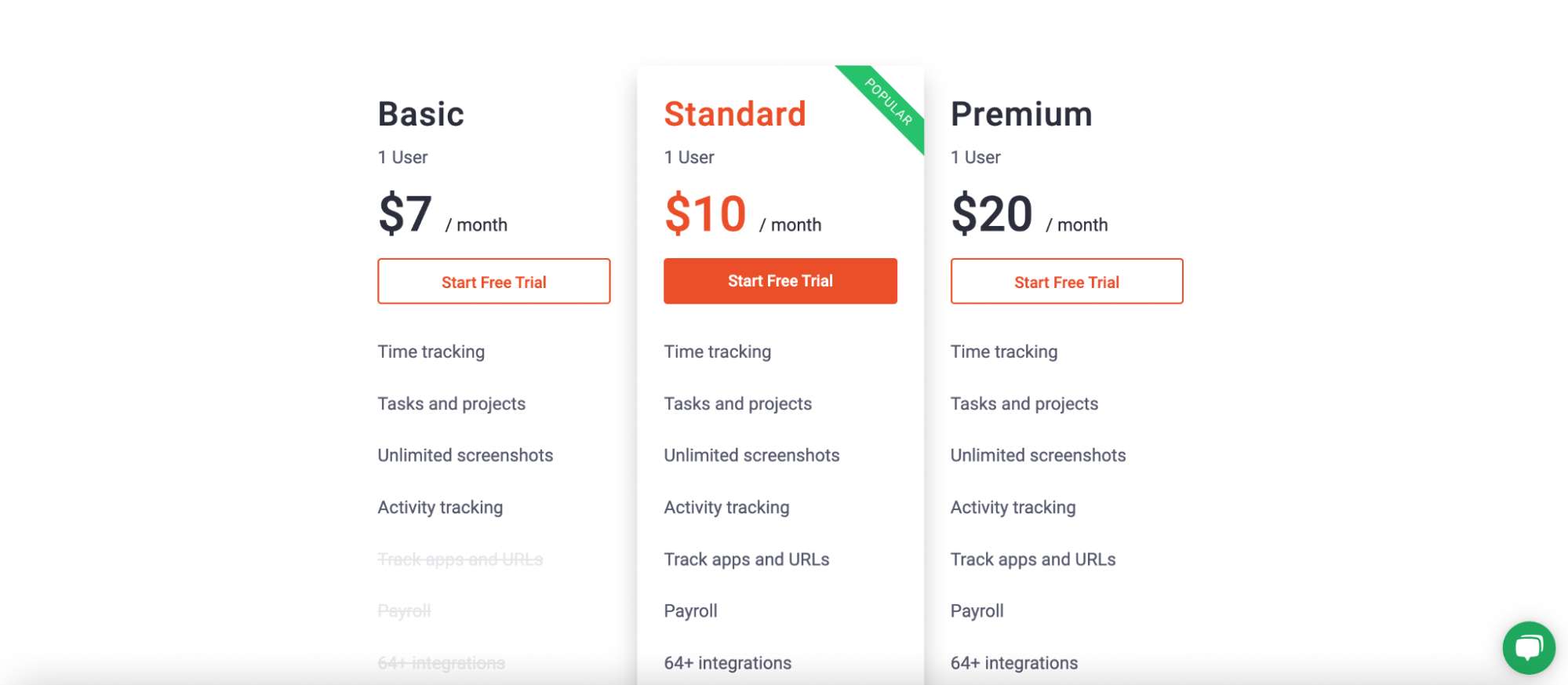The height and width of the screenshot is (685, 1568).
Task: Click the $7 monthly price
Action: coord(405,212)
